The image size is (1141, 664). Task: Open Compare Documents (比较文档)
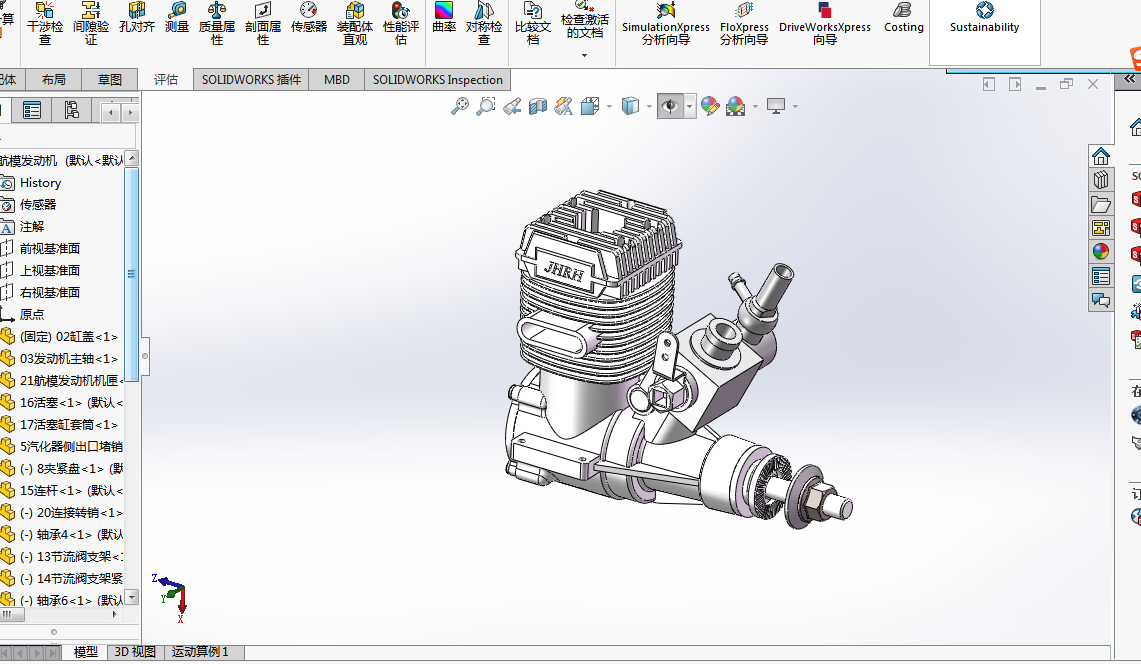coord(533,23)
